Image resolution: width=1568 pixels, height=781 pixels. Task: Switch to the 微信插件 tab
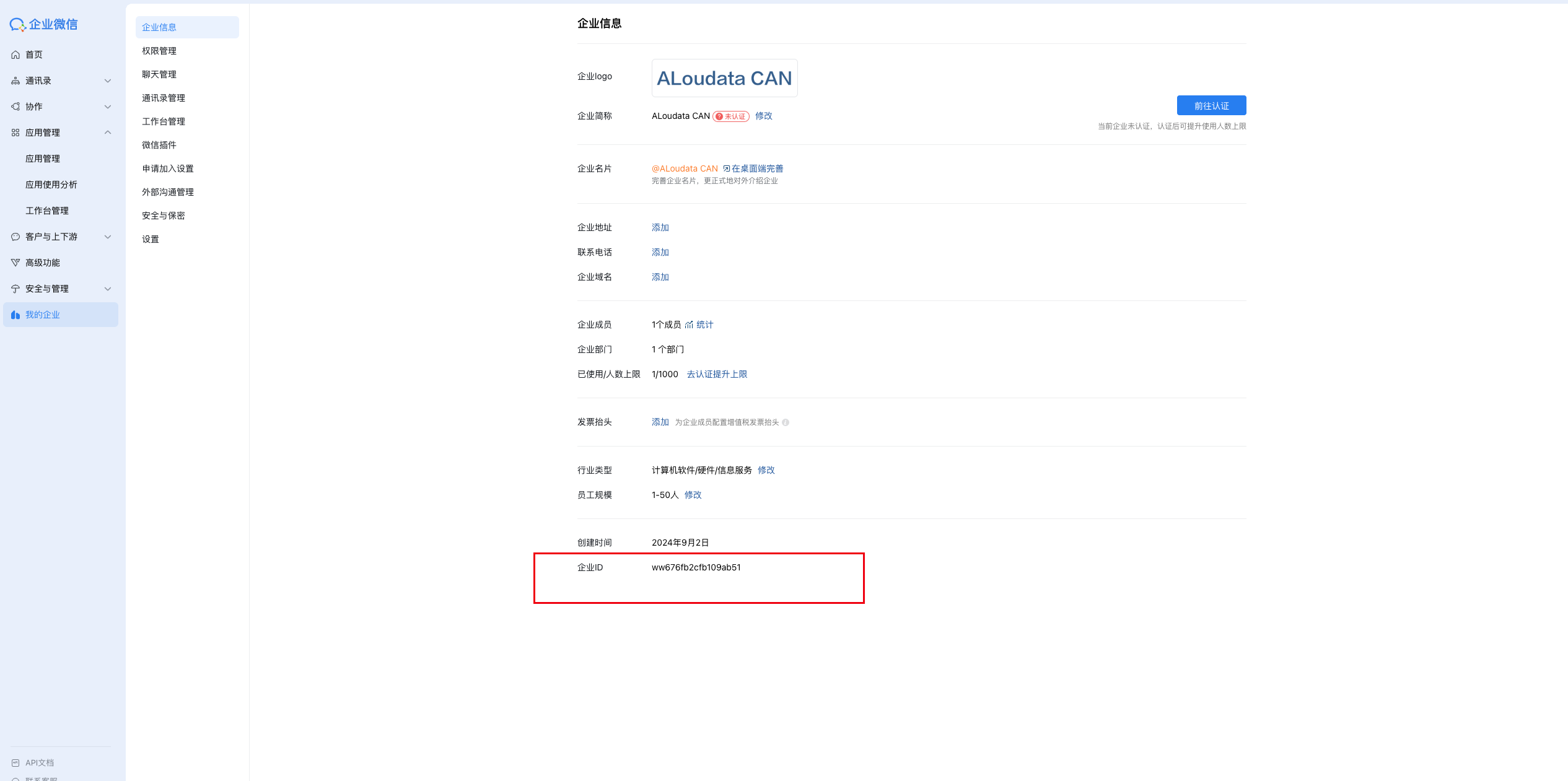[x=187, y=146]
